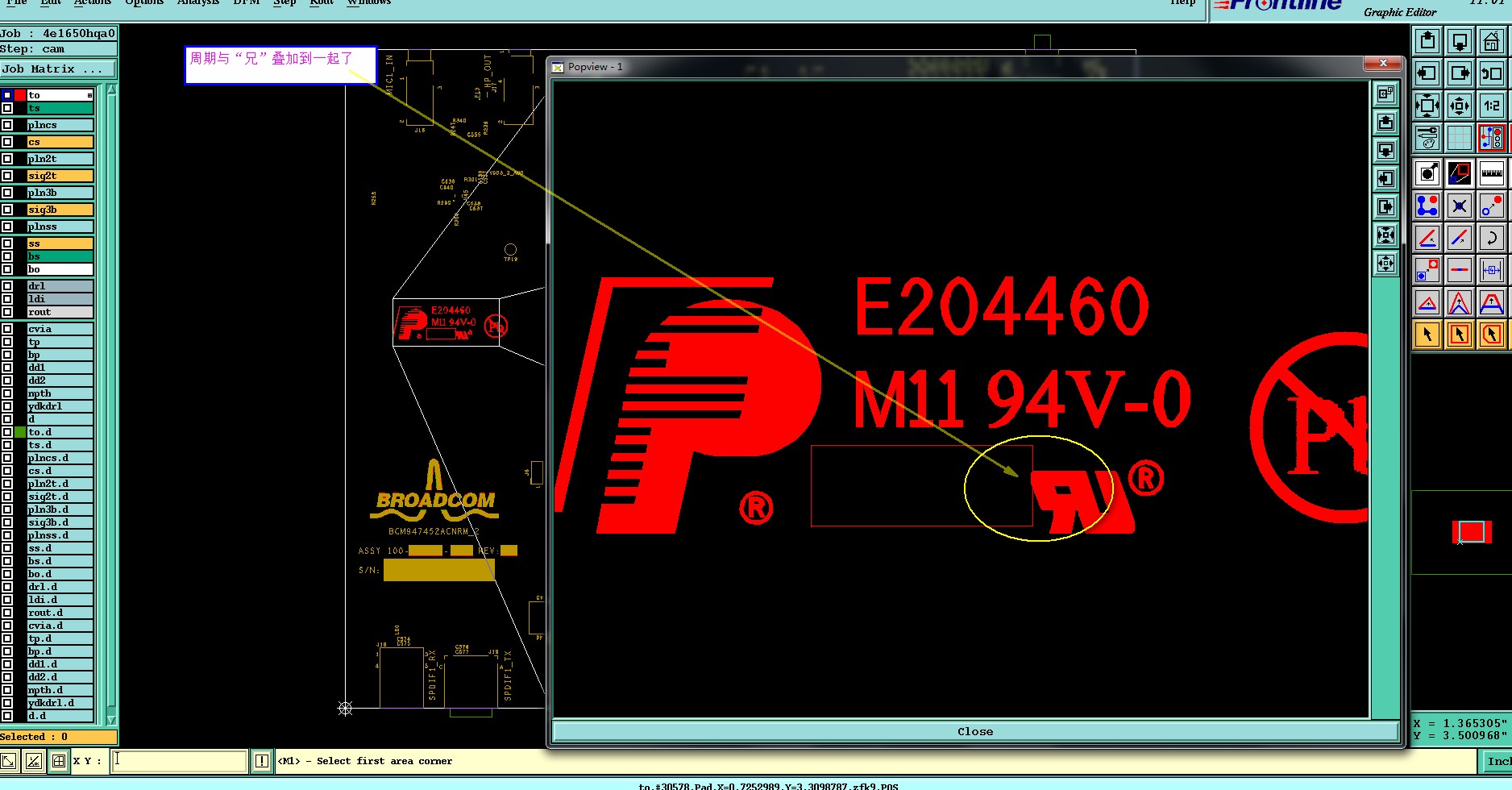Select the add pad feature icon
Screen dimensions: 1512x790
(1427, 173)
